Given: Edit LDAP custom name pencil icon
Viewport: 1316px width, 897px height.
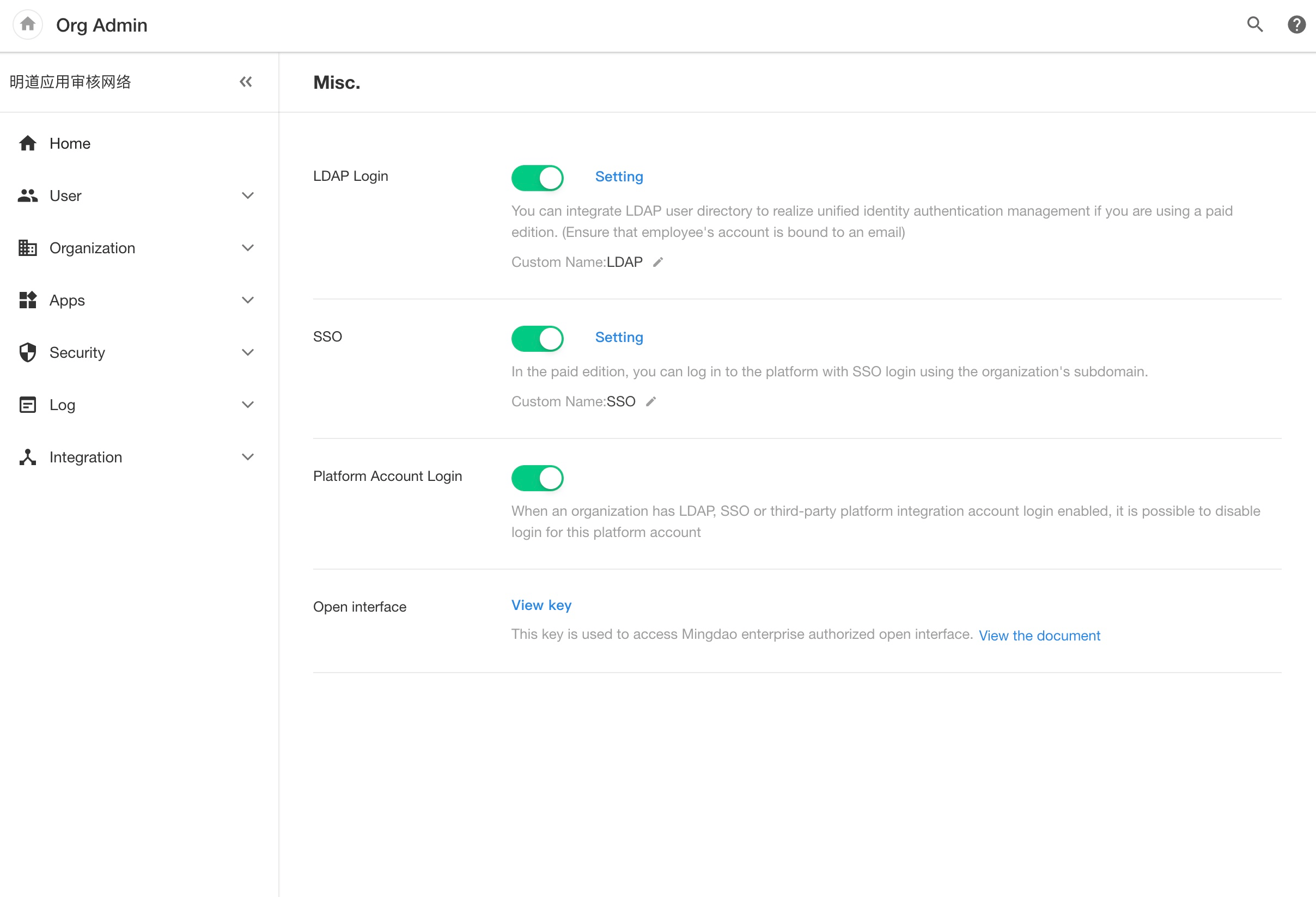Looking at the screenshot, I should click(657, 262).
